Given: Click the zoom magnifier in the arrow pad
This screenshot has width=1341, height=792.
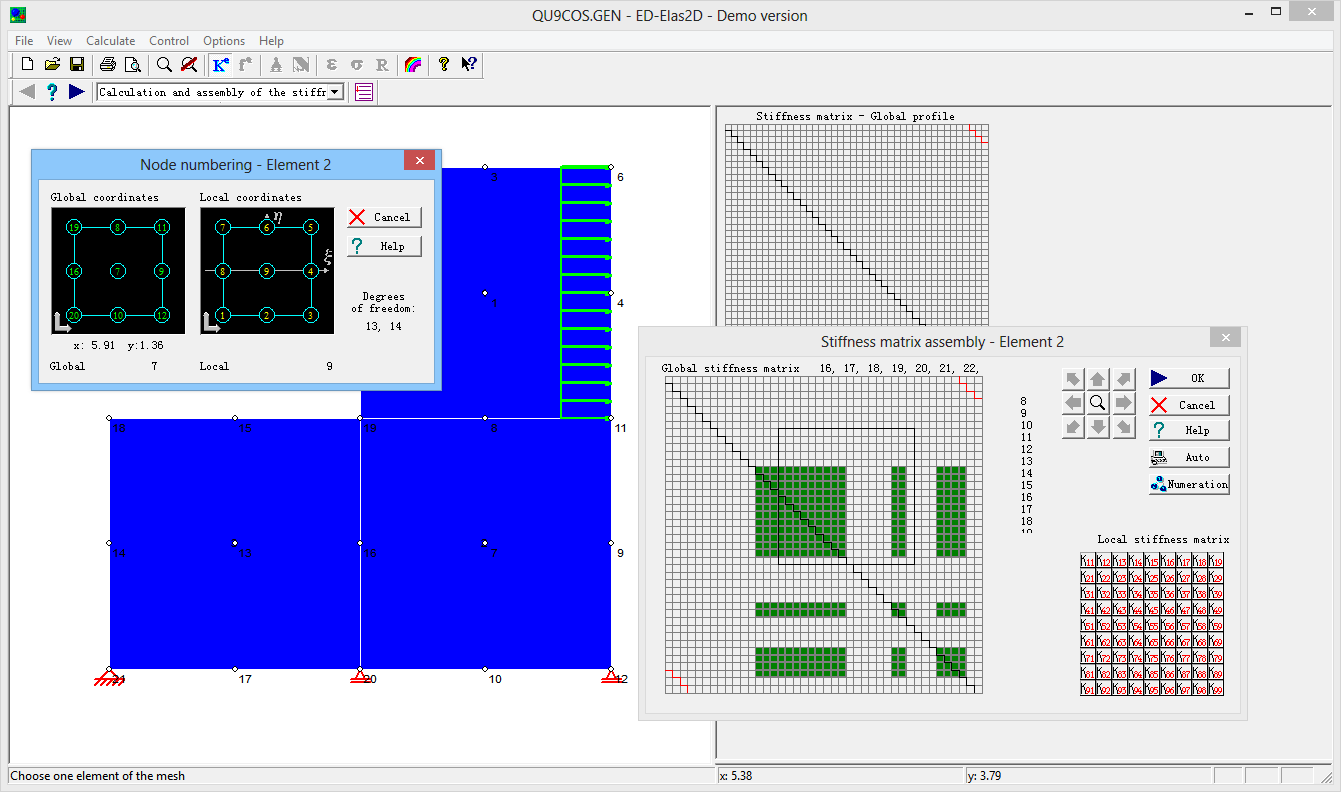Looking at the screenshot, I should click(1097, 402).
